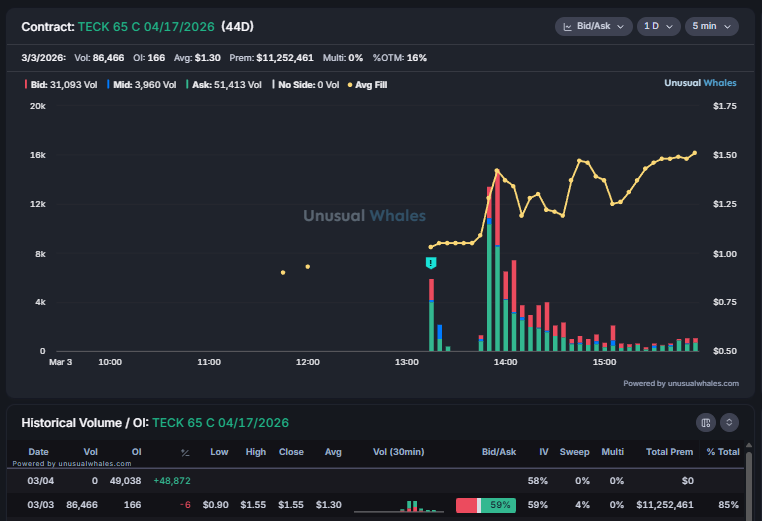The width and height of the screenshot is (762, 521).
Task: Click the $1.30 avg cell in 03/03 row
Action: [x=329, y=505]
